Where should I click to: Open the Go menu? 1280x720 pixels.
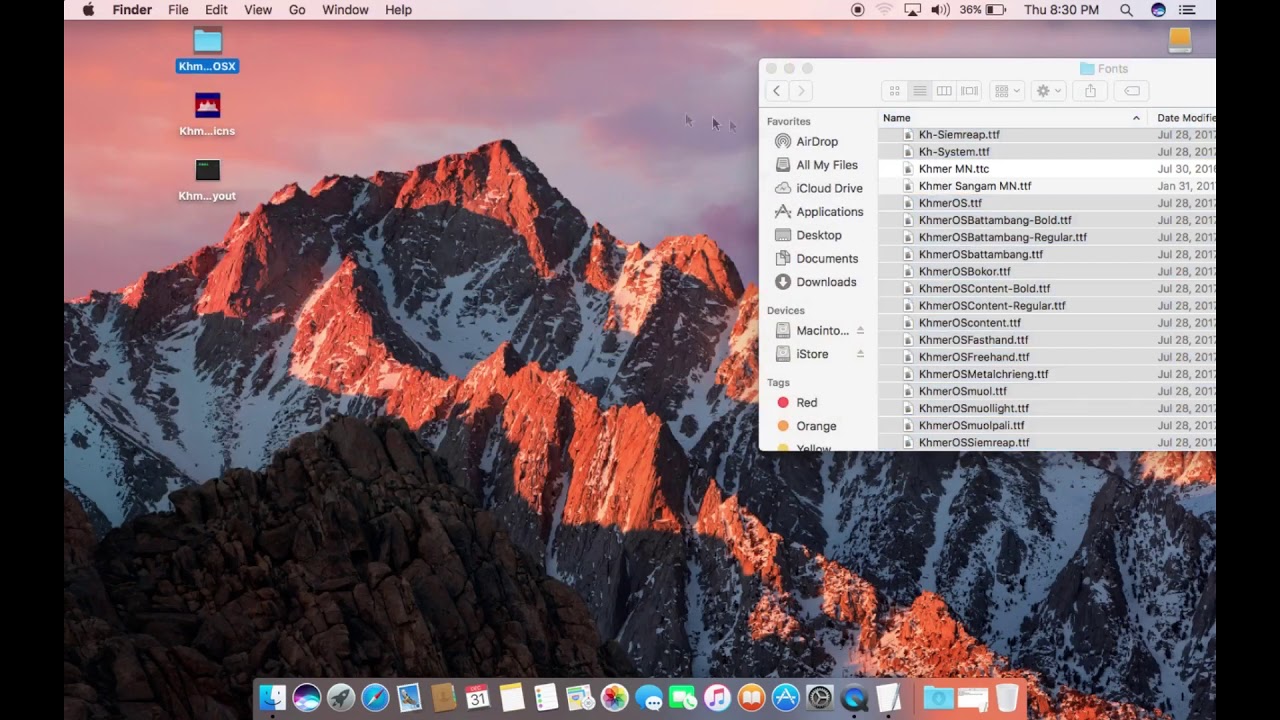pos(297,10)
